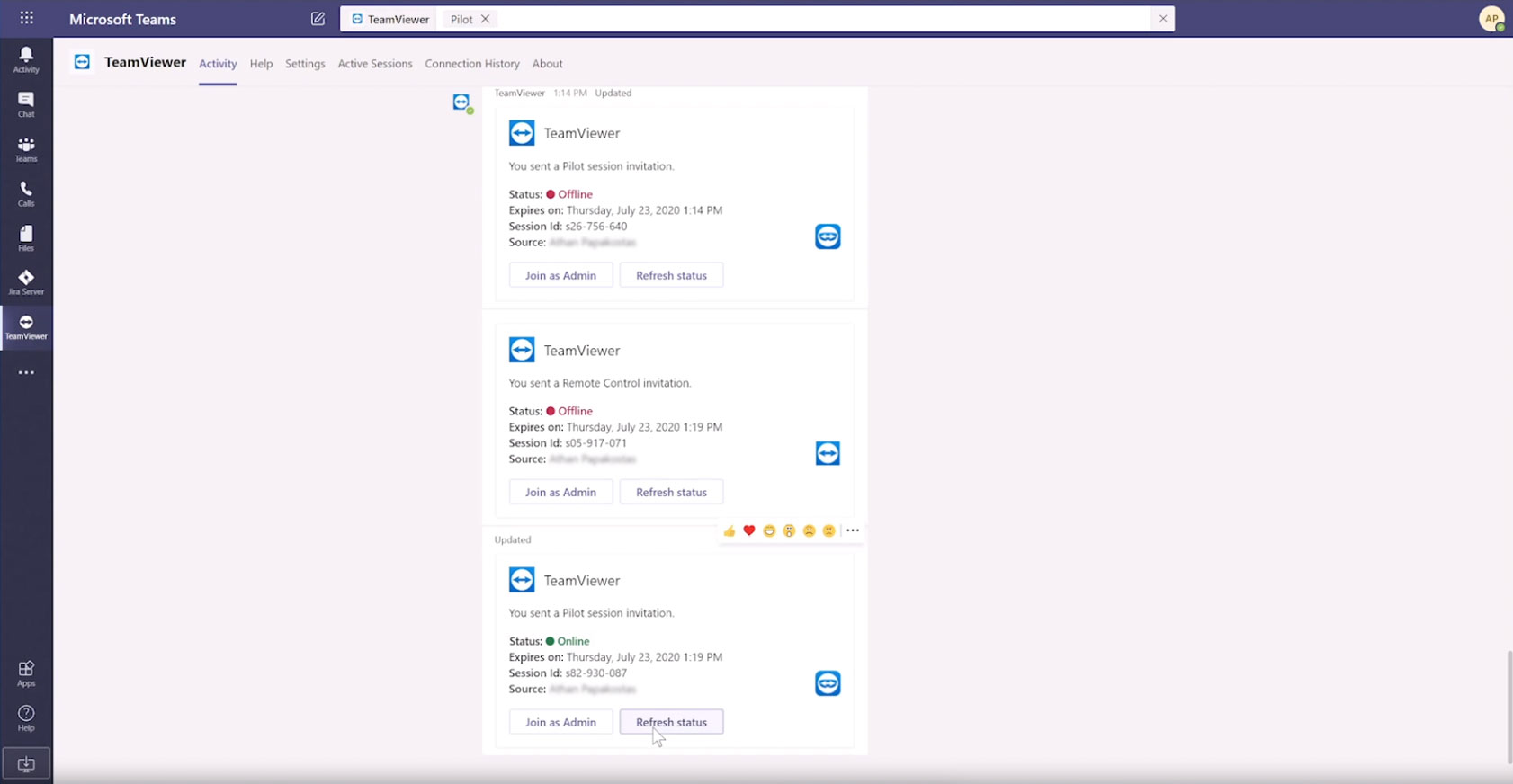Refresh status for session s05-917-071
The height and width of the screenshot is (784, 1513).
click(671, 492)
